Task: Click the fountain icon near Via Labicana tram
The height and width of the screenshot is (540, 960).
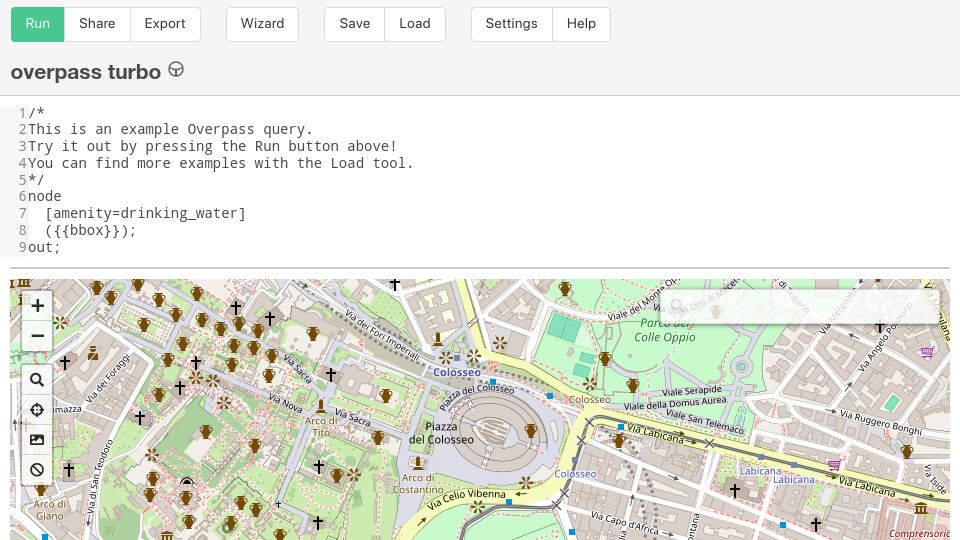Action: 618,440
